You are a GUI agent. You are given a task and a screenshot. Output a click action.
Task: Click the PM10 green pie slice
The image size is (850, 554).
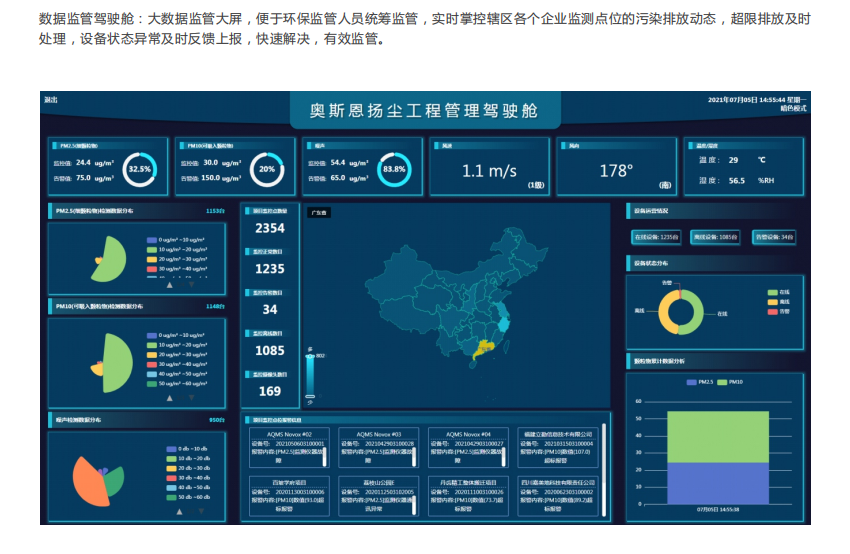tap(119, 363)
